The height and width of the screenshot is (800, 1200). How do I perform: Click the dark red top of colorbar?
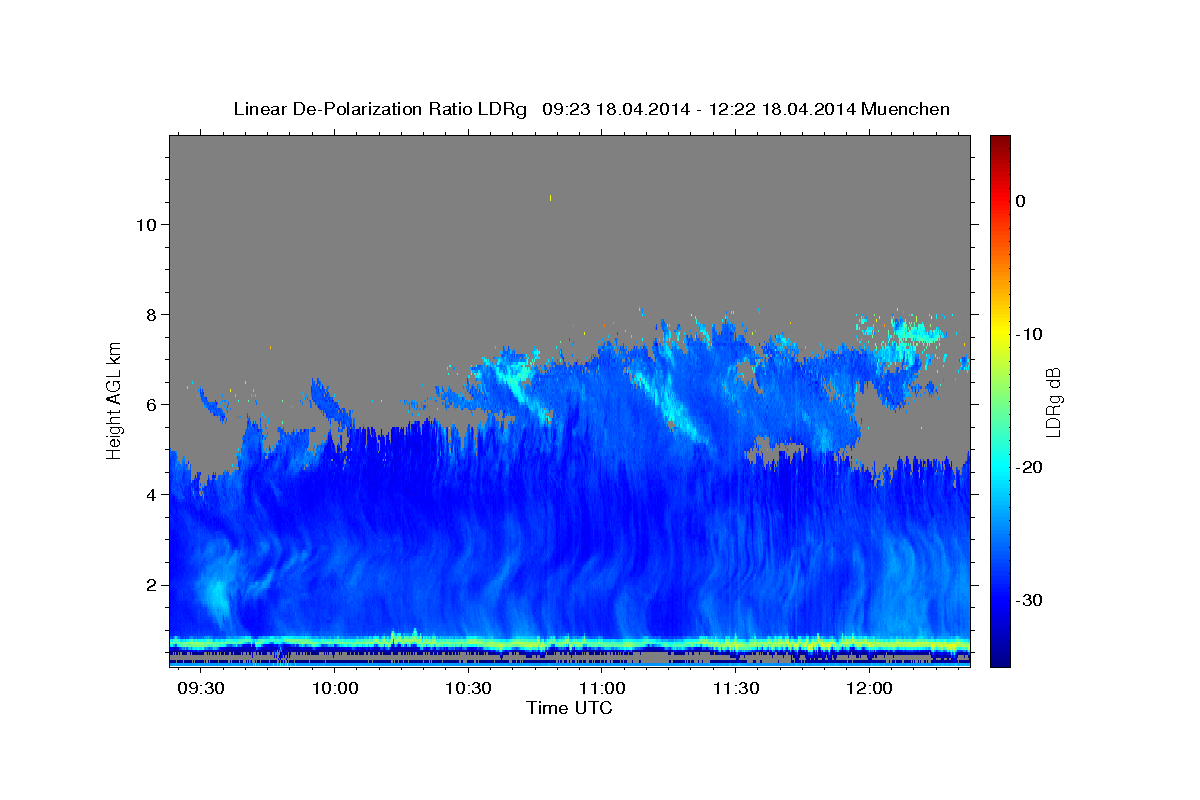click(999, 145)
